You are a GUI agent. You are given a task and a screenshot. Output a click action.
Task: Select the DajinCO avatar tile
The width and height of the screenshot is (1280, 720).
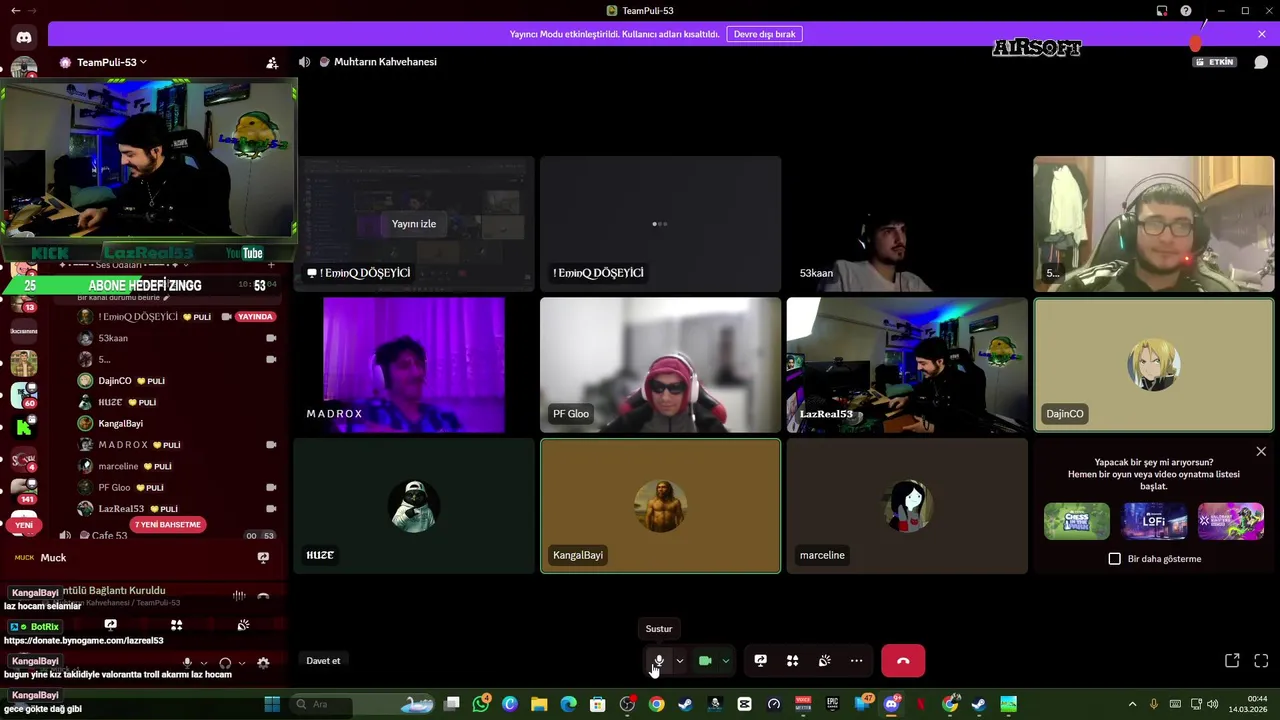tap(1154, 365)
